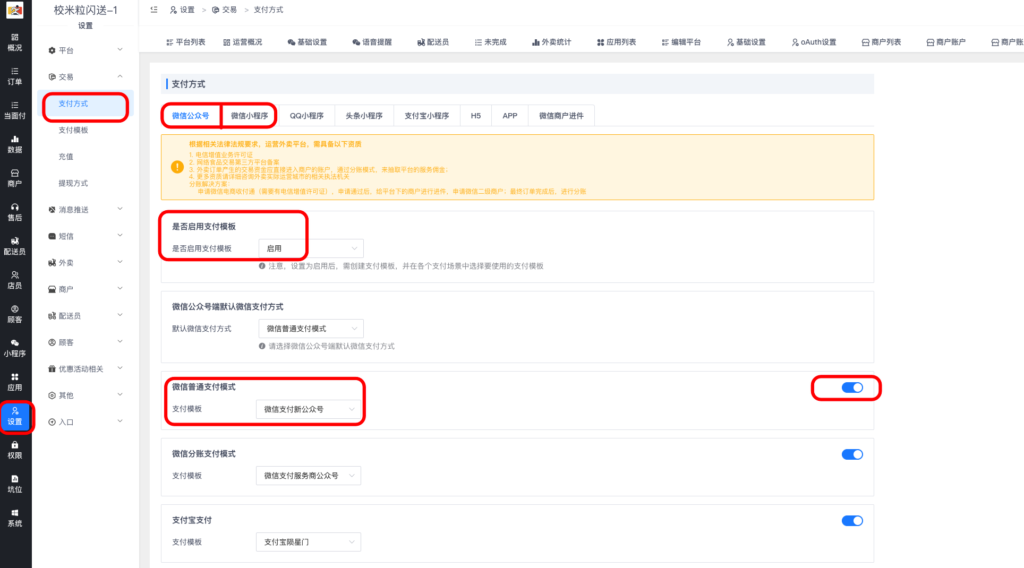Image resolution: width=1024 pixels, height=568 pixels.
Task: Go to 售后 in the left sidebar
Action: click(x=15, y=212)
